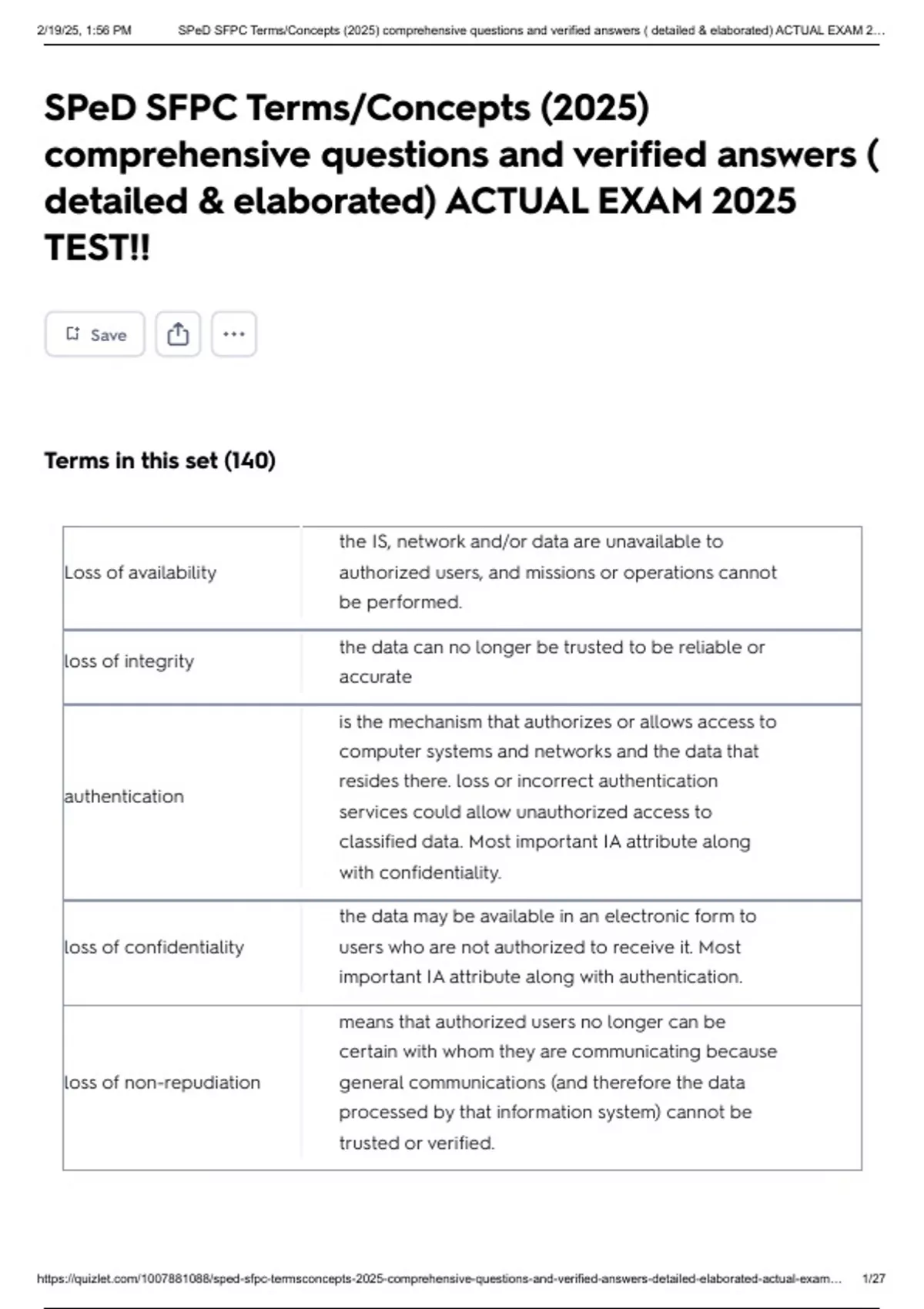Click the Save button
Screen dimensions: 924x1309
tap(95, 334)
